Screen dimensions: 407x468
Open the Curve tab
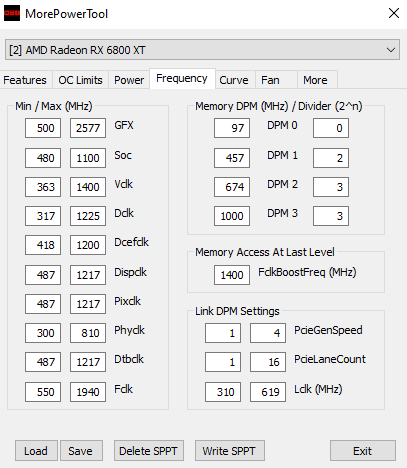pos(234,80)
